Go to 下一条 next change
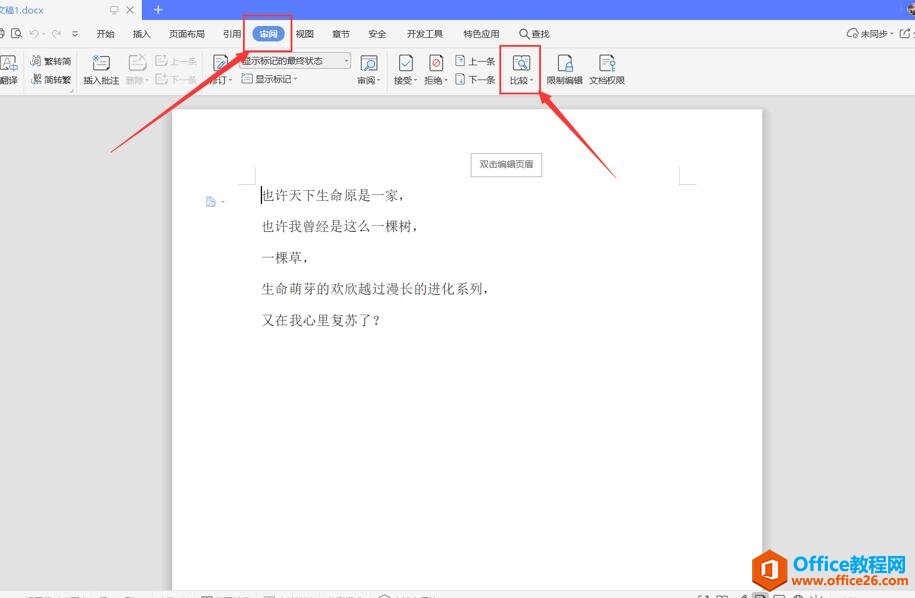 (475, 79)
